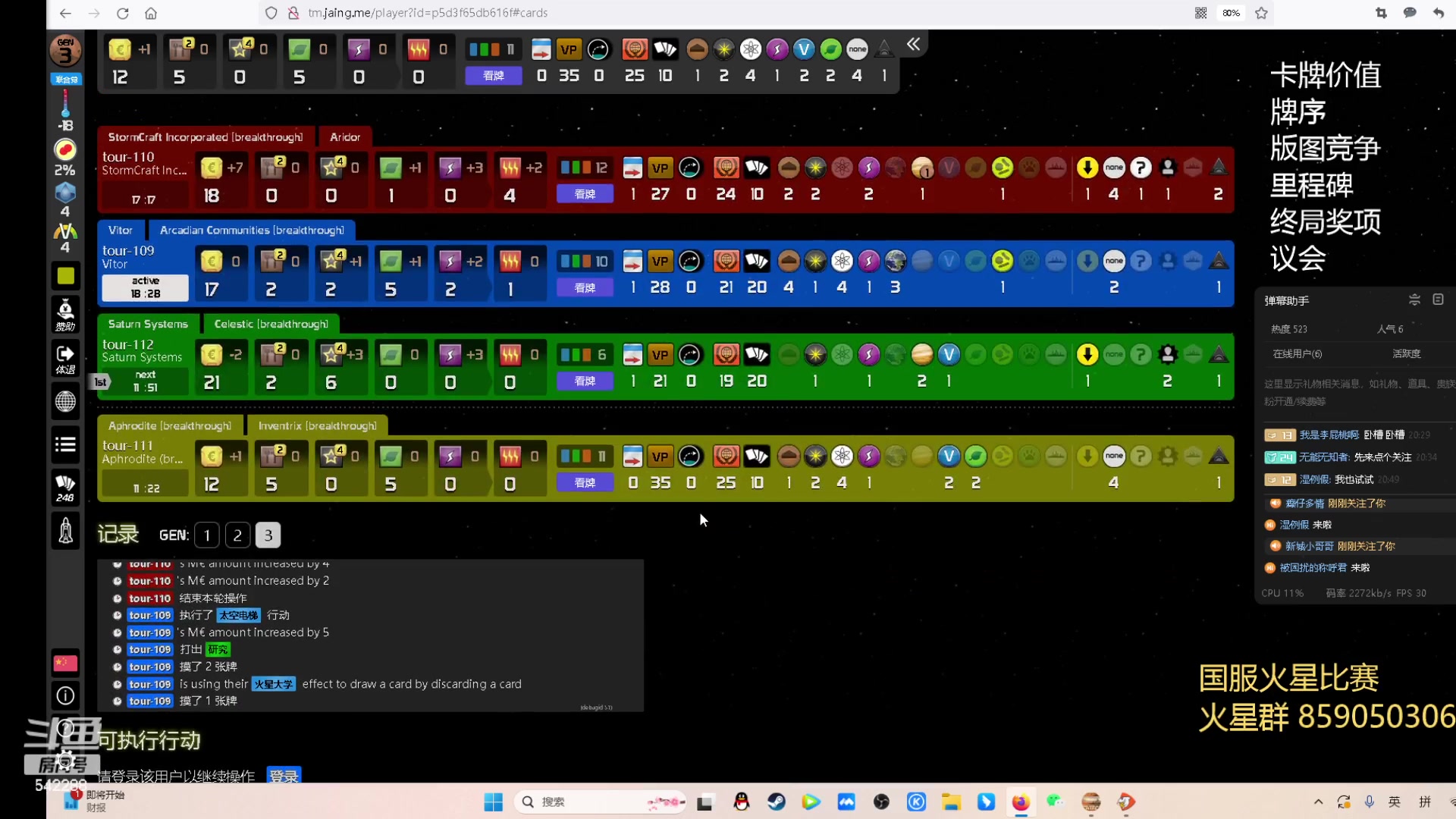The width and height of the screenshot is (1456, 819).
Task: Click VP icon in tour-110 red row
Action: (x=661, y=168)
